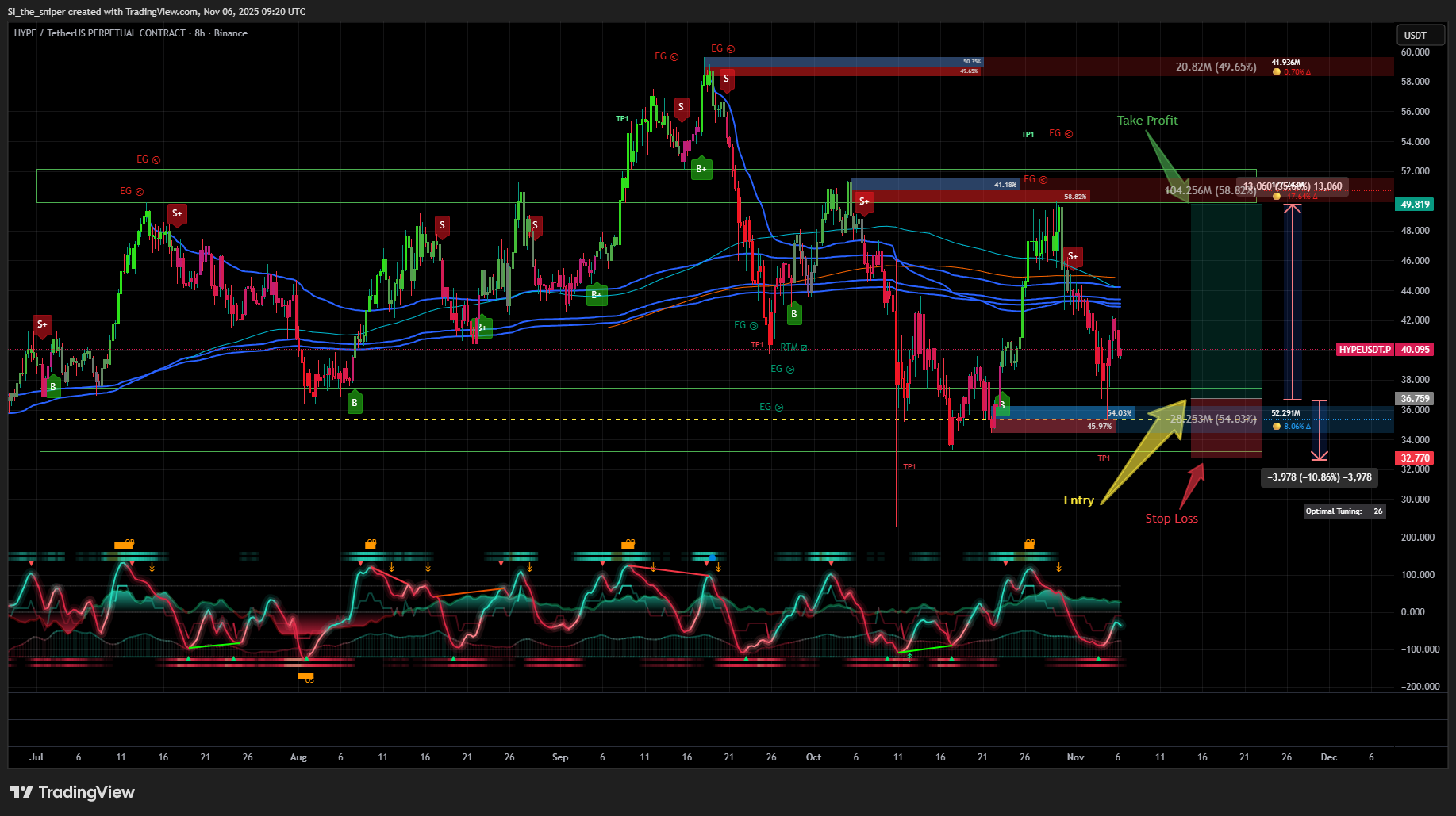Click the HYPEUSDT.P price line label
Viewport: 1456px width, 816px height.
click(1365, 350)
